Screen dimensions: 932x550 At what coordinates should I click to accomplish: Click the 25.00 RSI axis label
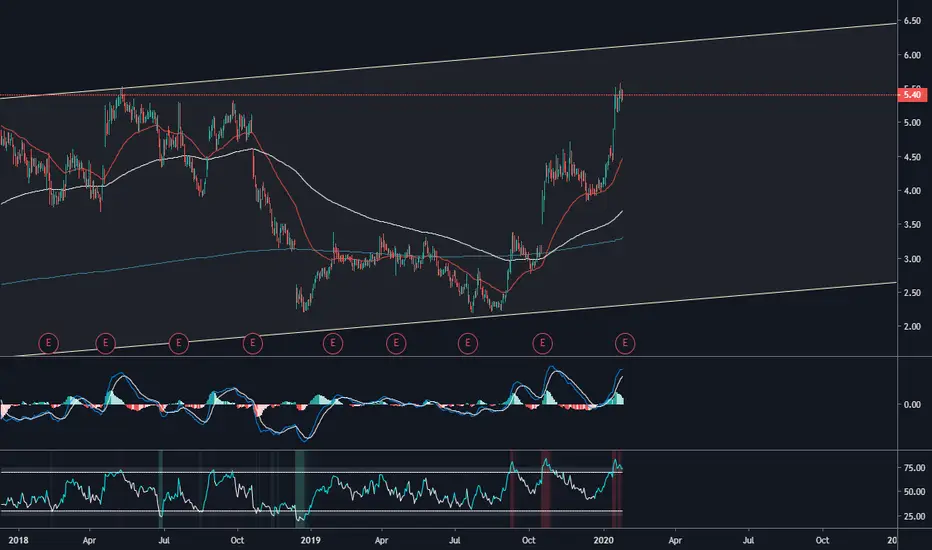pos(914,517)
